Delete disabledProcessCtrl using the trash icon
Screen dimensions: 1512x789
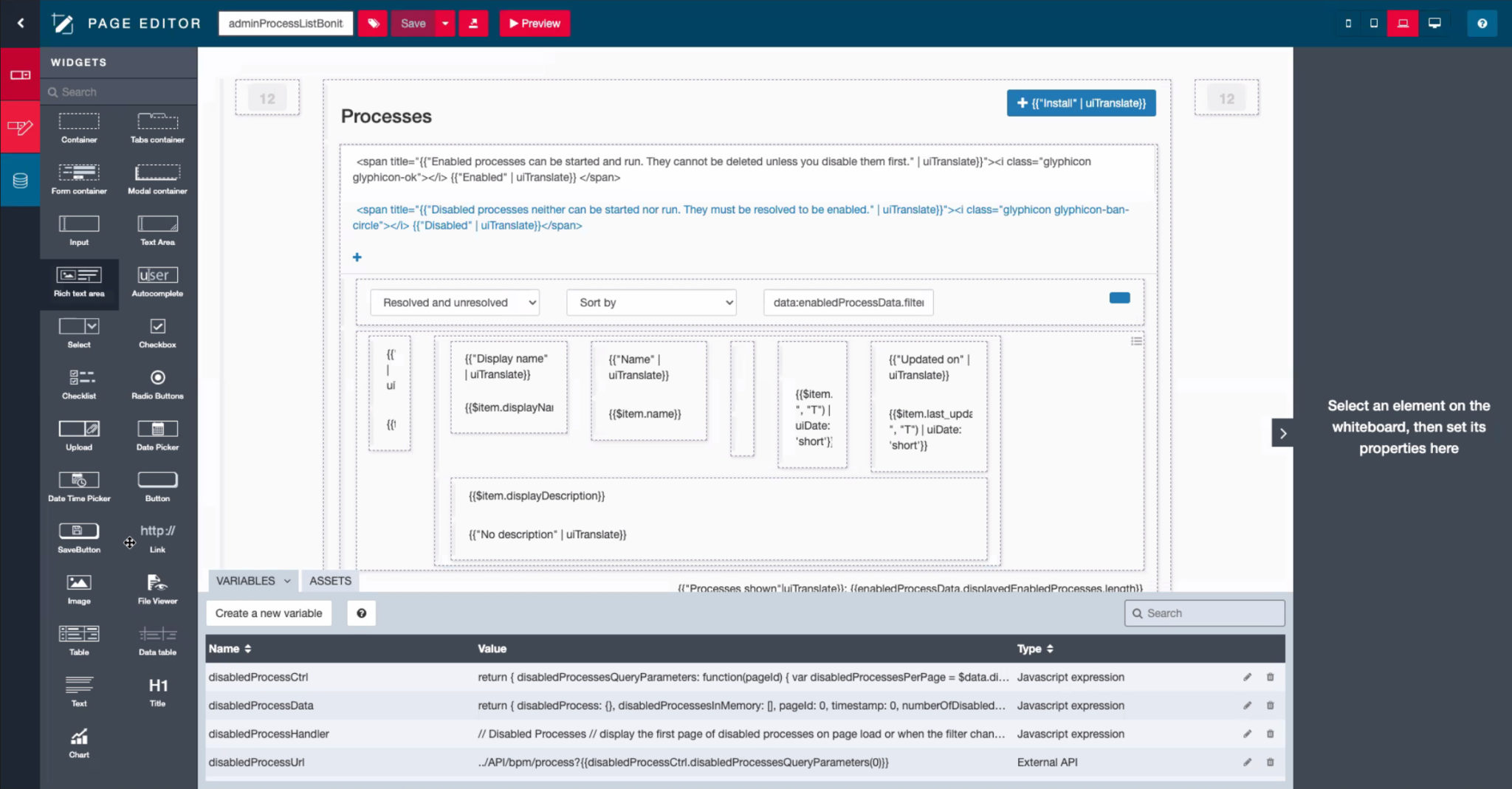pyautogui.click(x=1271, y=676)
